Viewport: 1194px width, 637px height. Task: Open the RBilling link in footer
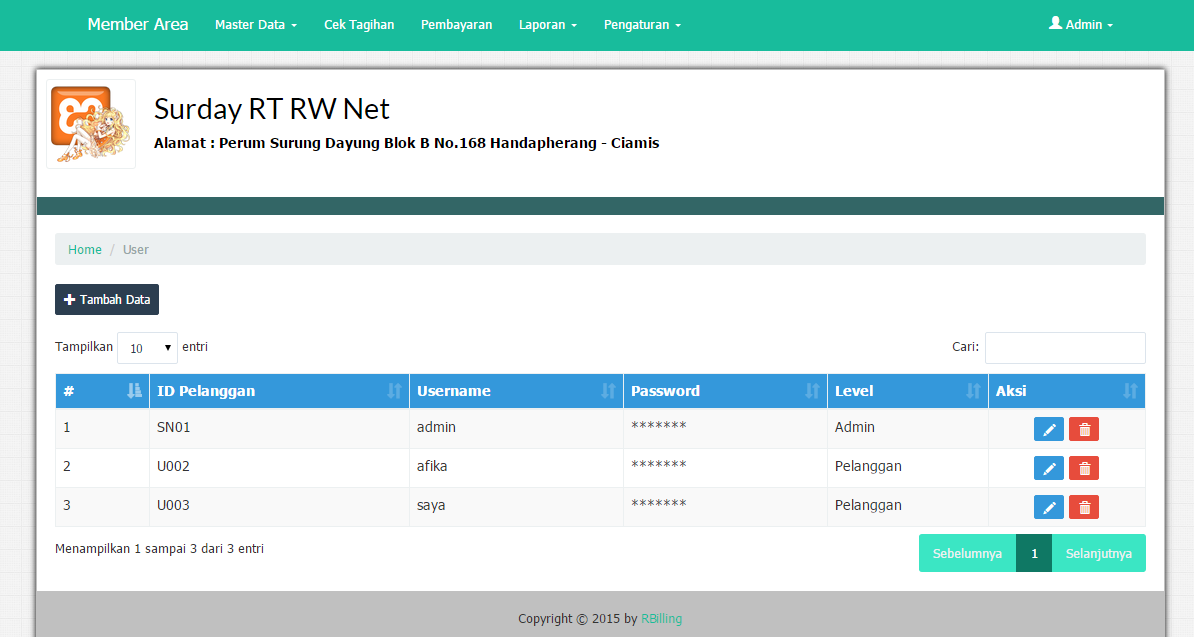click(x=661, y=618)
